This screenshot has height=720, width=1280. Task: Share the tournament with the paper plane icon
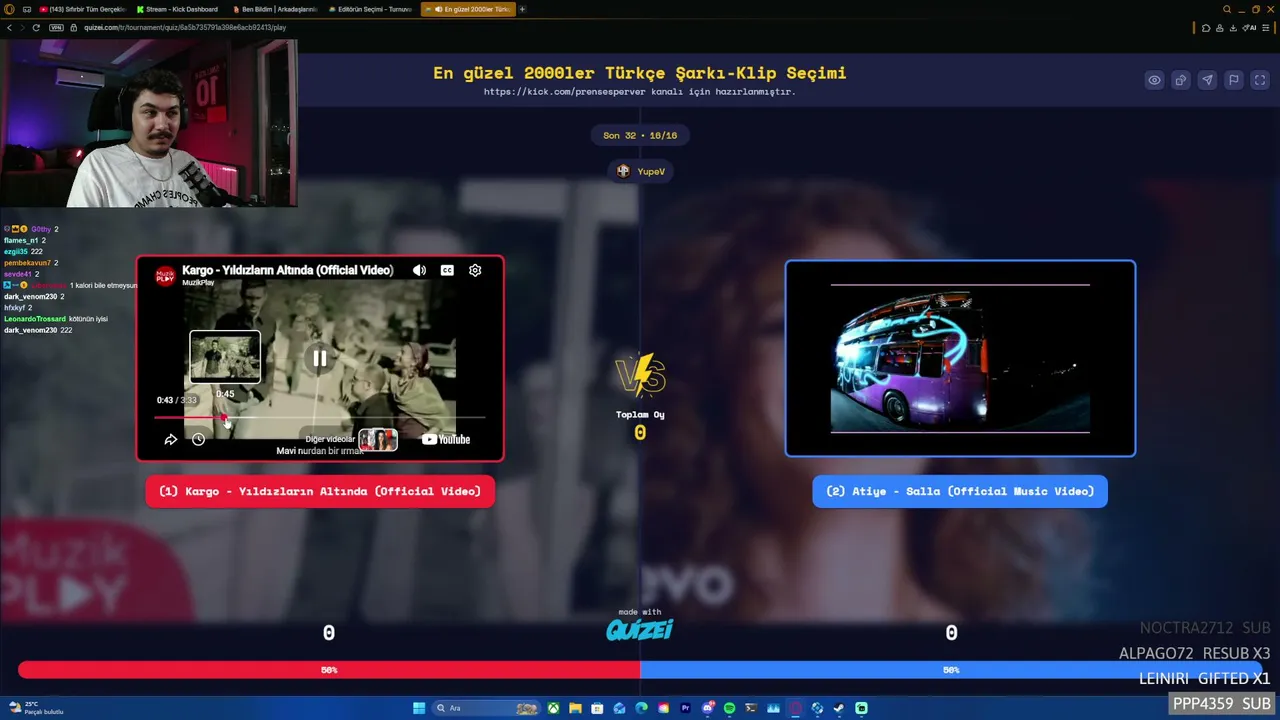tap(1207, 80)
